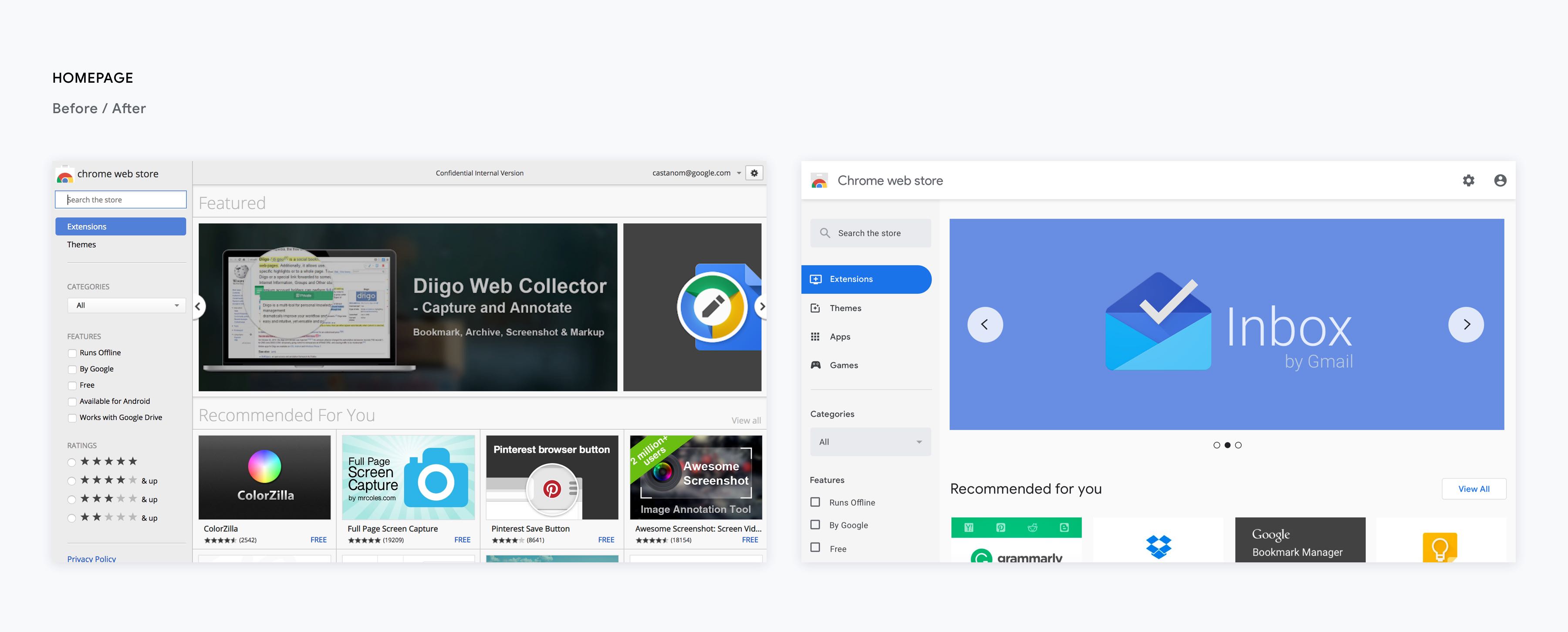Select the Games controller icon in sidebar

coord(816,365)
